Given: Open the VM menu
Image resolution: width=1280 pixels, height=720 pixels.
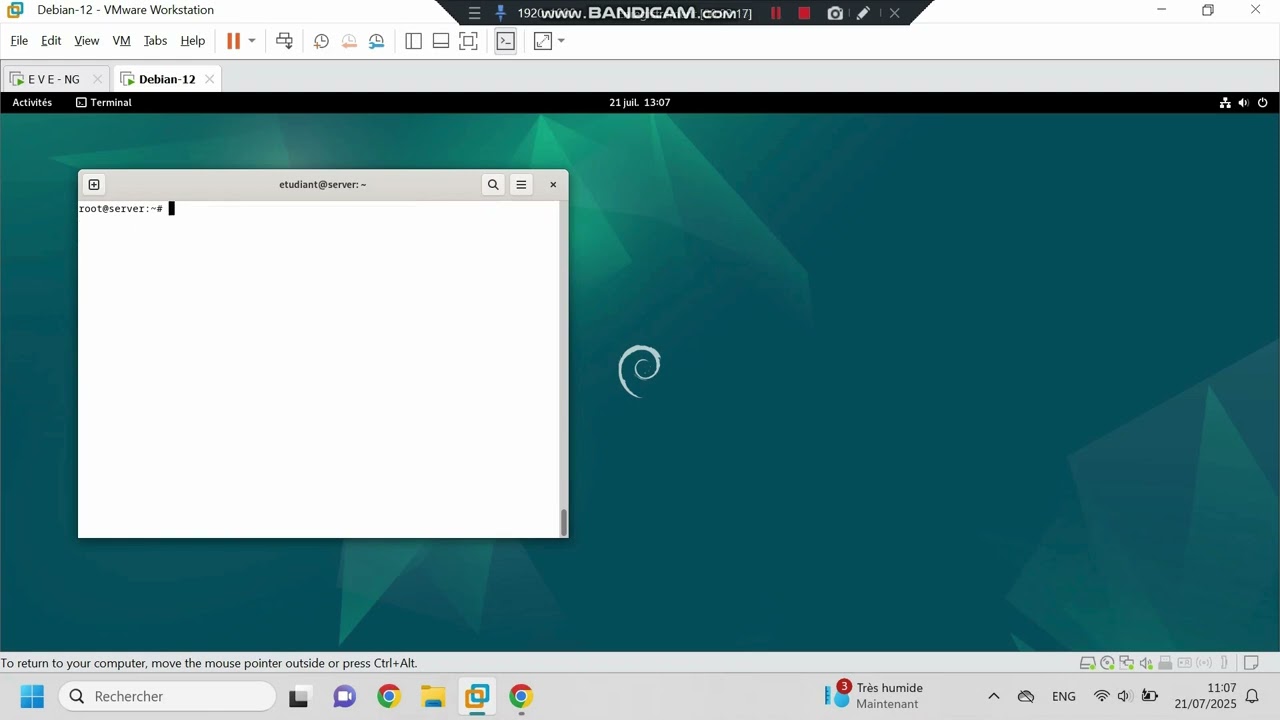Looking at the screenshot, I should coord(121,41).
